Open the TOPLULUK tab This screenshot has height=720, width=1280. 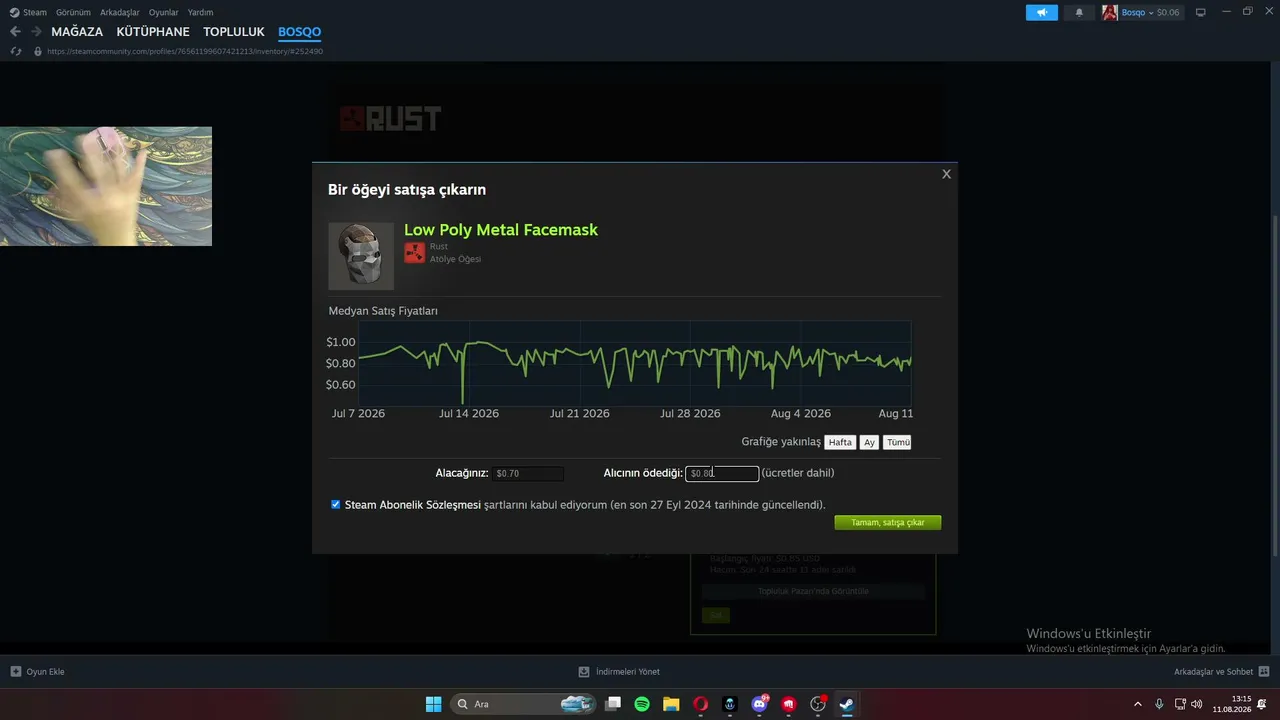pos(234,32)
